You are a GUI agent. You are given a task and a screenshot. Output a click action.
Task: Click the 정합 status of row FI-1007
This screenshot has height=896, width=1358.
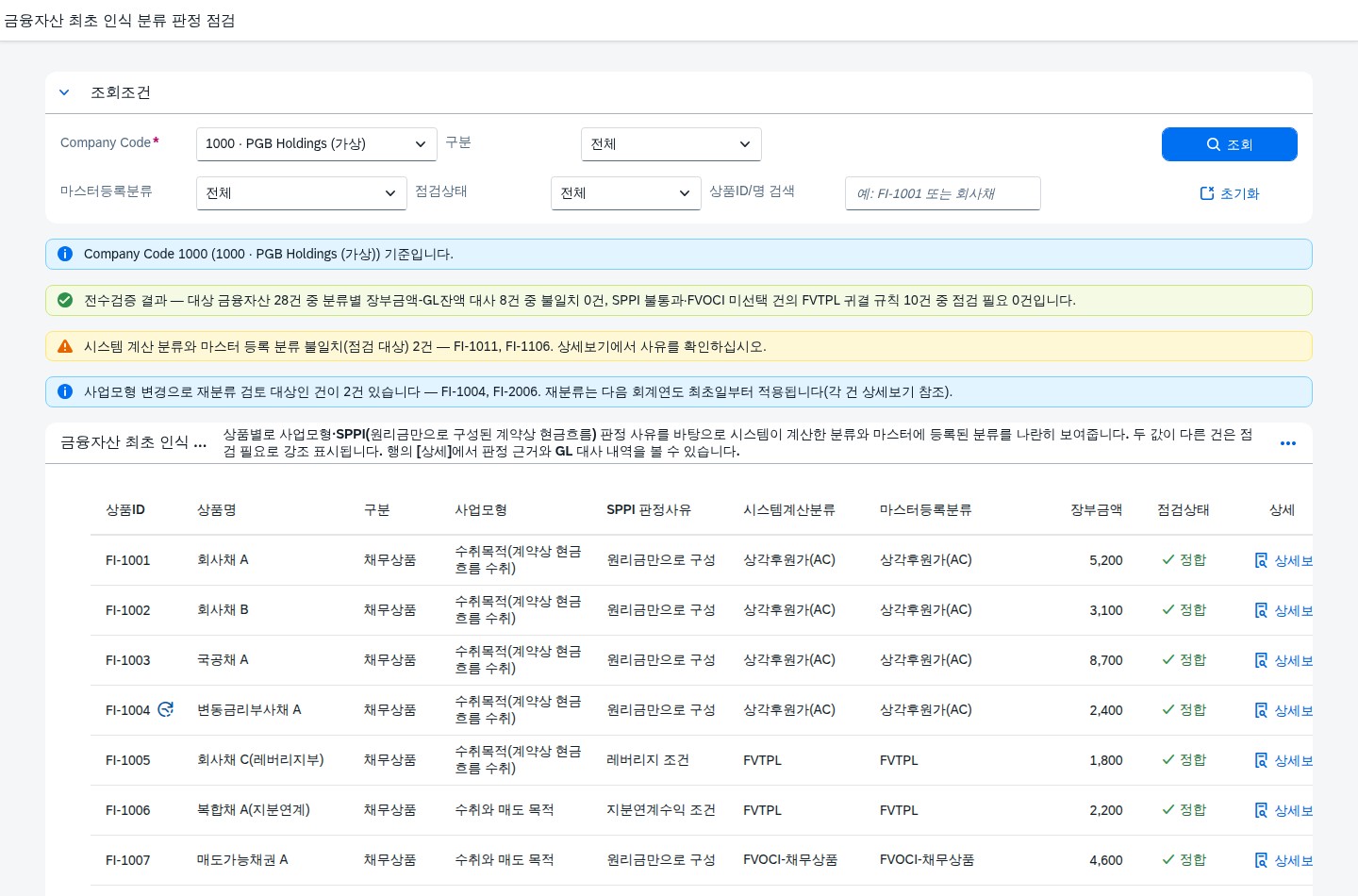click(1184, 859)
